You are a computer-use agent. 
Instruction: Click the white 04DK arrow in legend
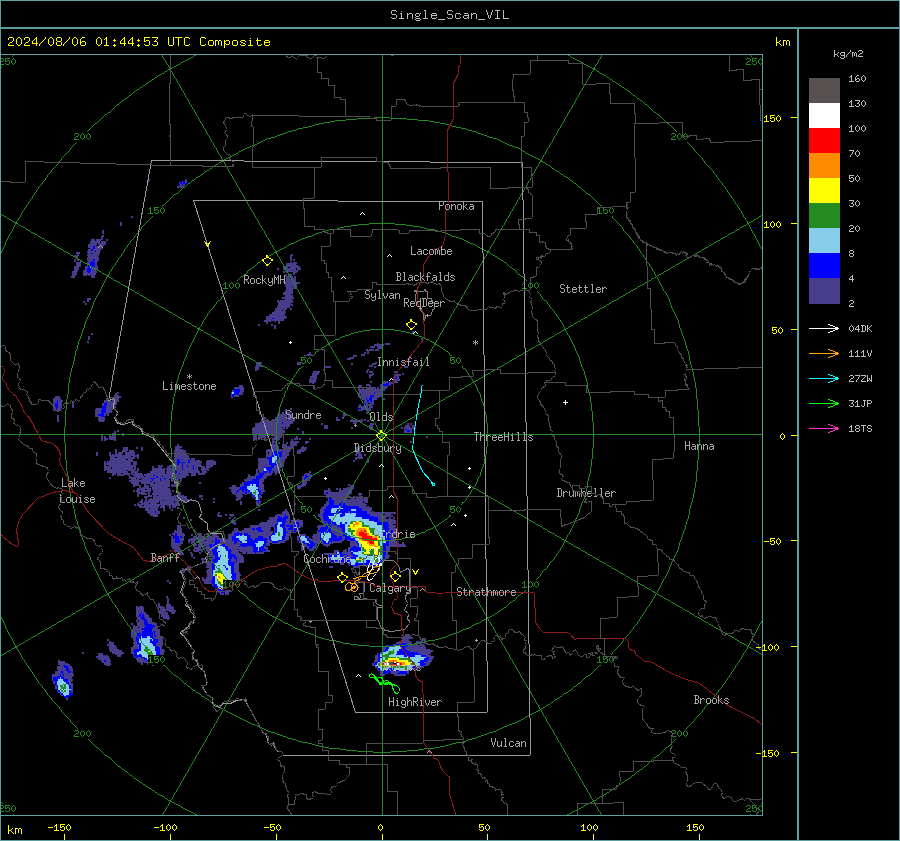pyautogui.click(x=824, y=328)
